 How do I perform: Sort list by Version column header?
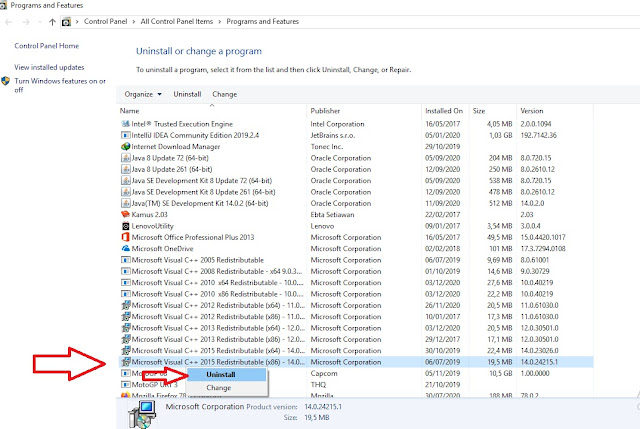click(555, 111)
